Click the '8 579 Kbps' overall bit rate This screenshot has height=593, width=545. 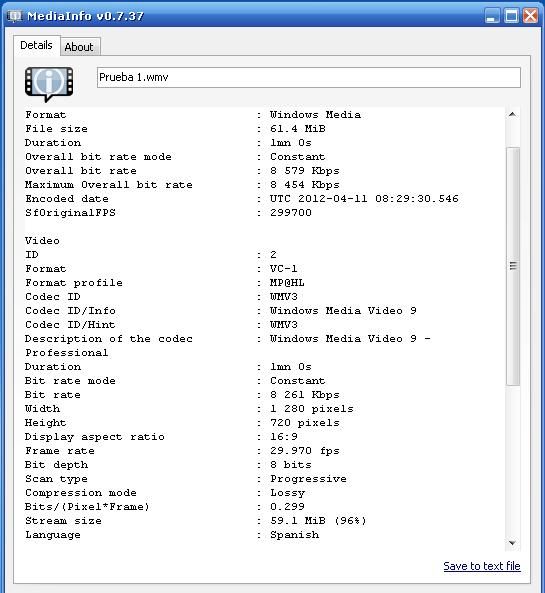(x=305, y=171)
